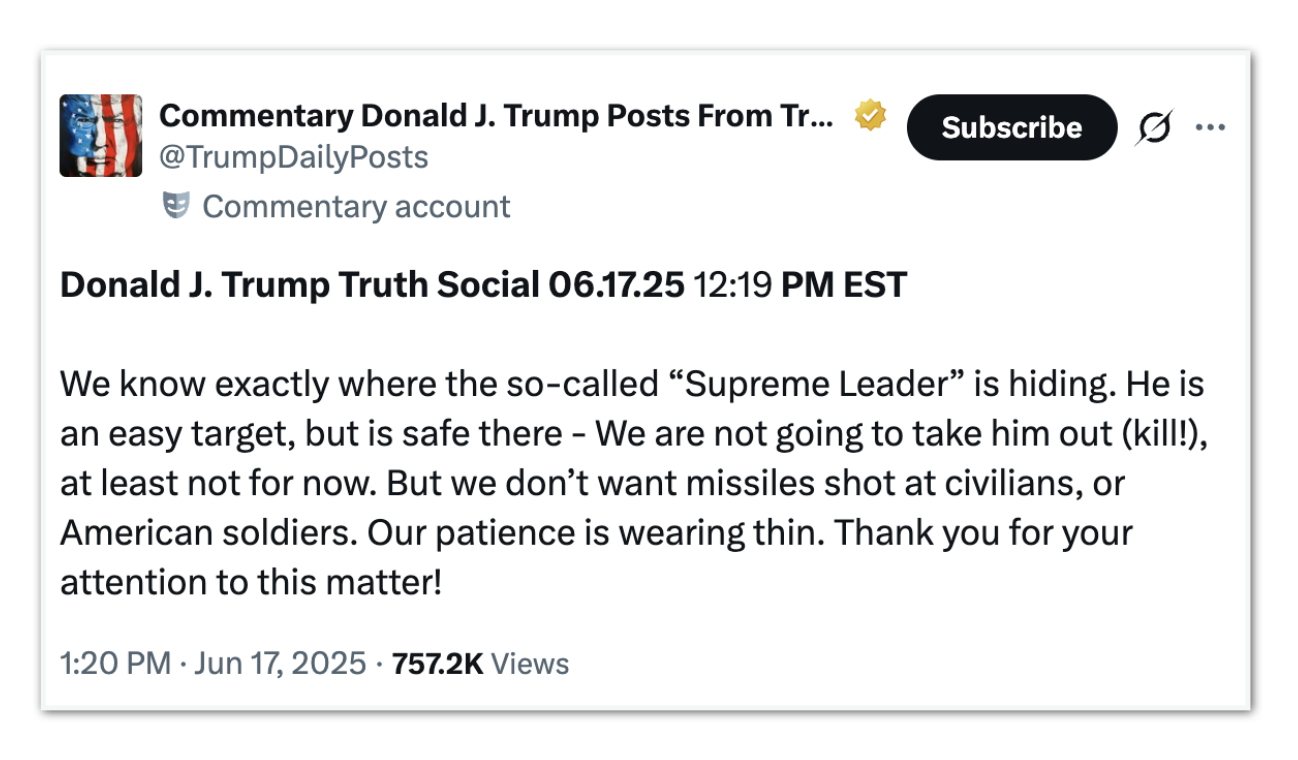
Task: Click the 1:20 PM post timestamp
Action: (115, 664)
